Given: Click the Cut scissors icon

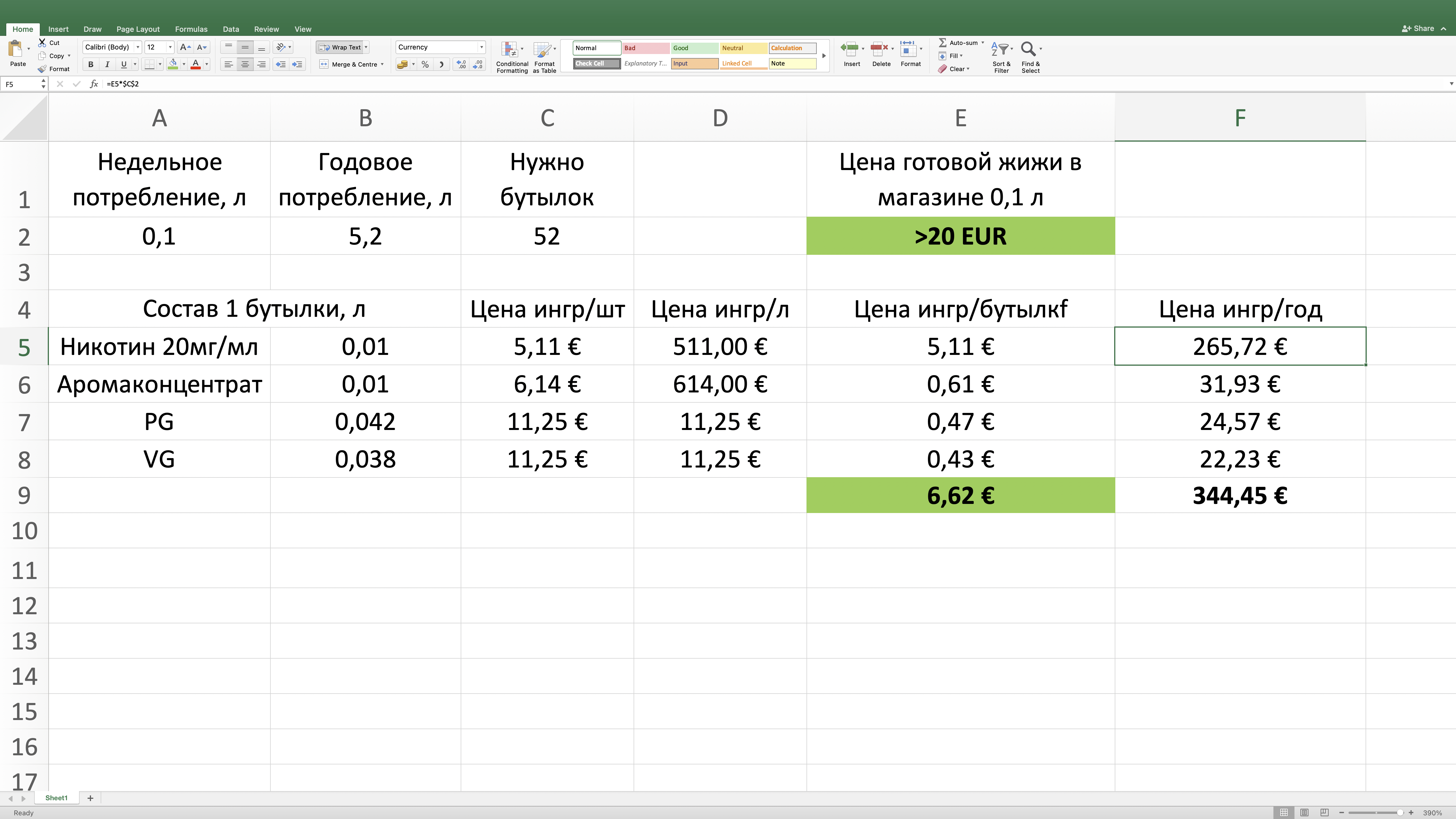Looking at the screenshot, I should pos(42,42).
